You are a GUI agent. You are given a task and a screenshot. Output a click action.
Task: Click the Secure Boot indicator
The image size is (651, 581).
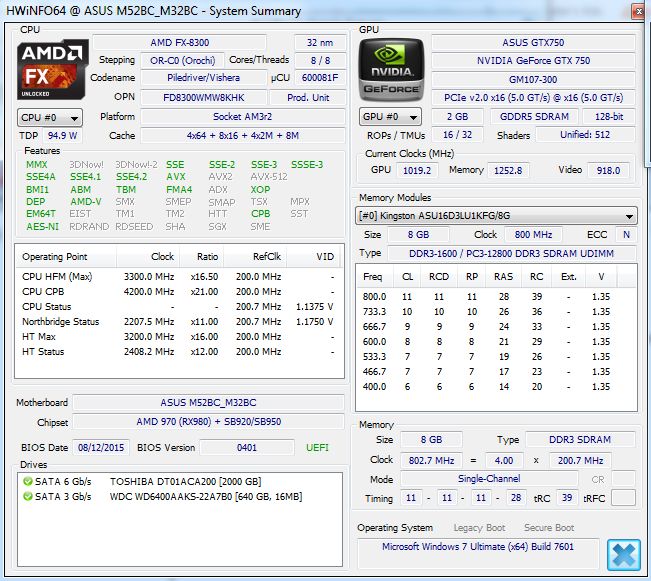pyautogui.click(x=549, y=528)
